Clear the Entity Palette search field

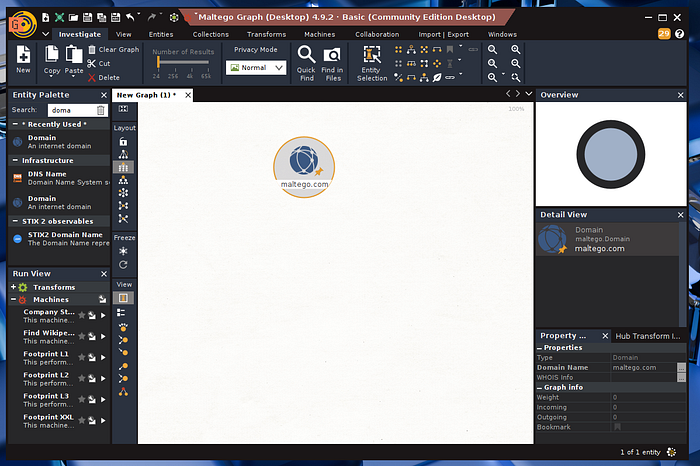pyautogui.click(x=100, y=110)
